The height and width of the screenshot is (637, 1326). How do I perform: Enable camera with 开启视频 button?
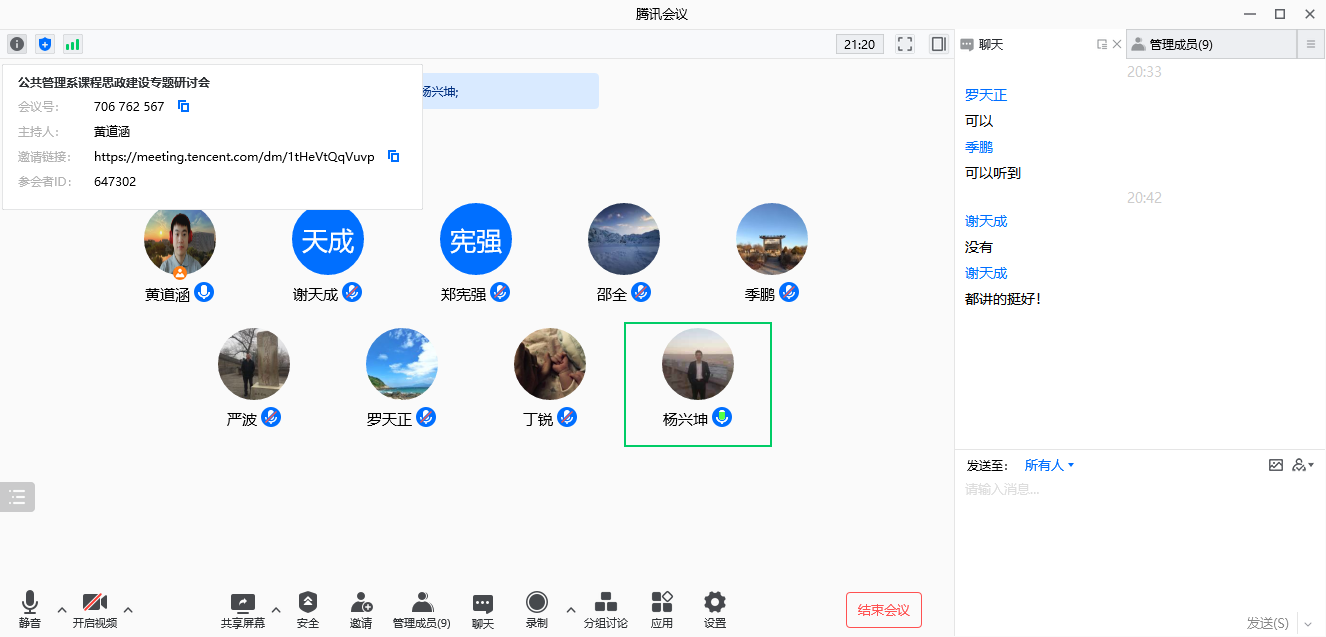(x=94, y=609)
